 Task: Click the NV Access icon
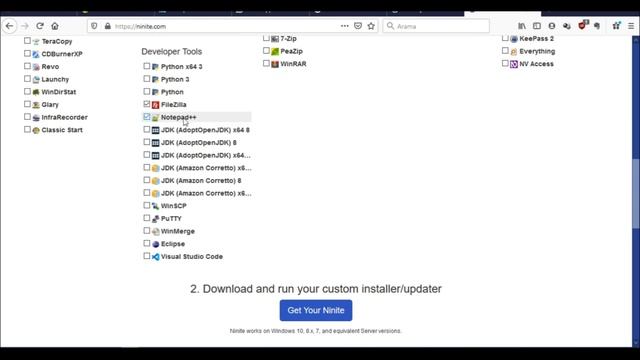(x=514, y=64)
